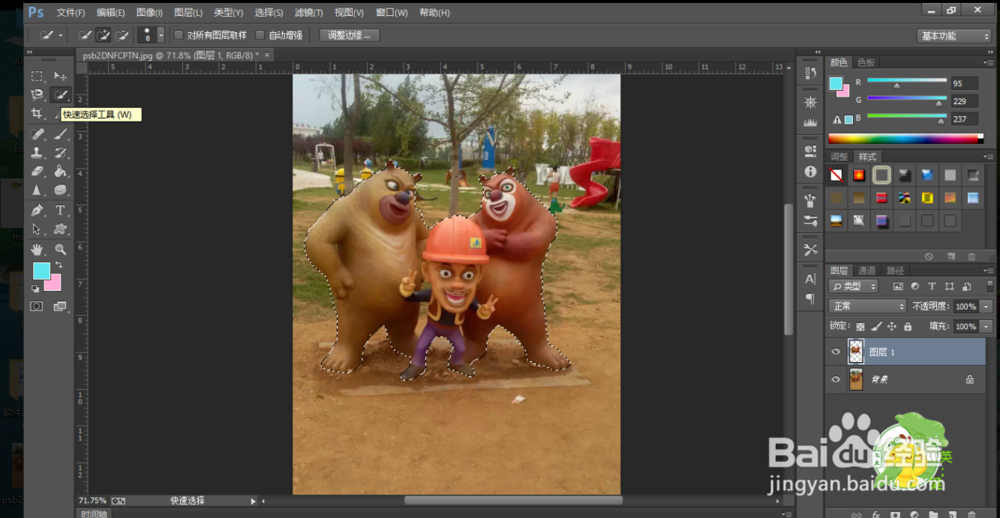Screen dimensions: 1000x518
Task: Select the Crop tool
Action: (x=37, y=114)
